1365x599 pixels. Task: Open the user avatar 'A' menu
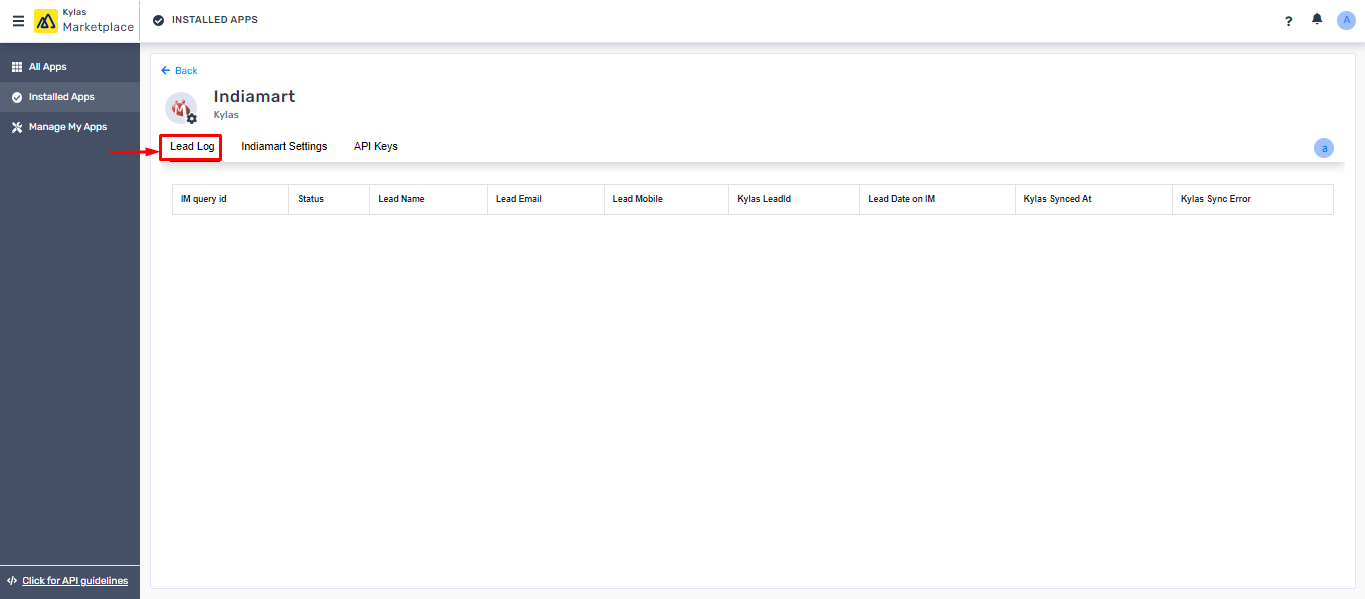click(x=1346, y=20)
